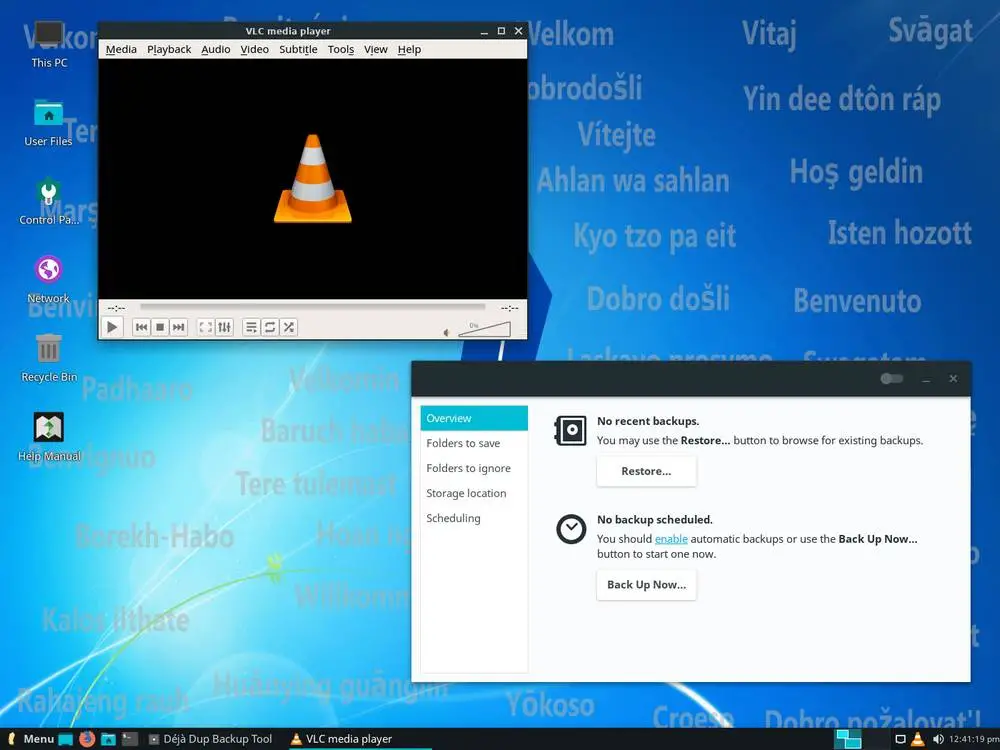Open VLC Help menu
1000x750 pixels.
[x=409, y=49]
